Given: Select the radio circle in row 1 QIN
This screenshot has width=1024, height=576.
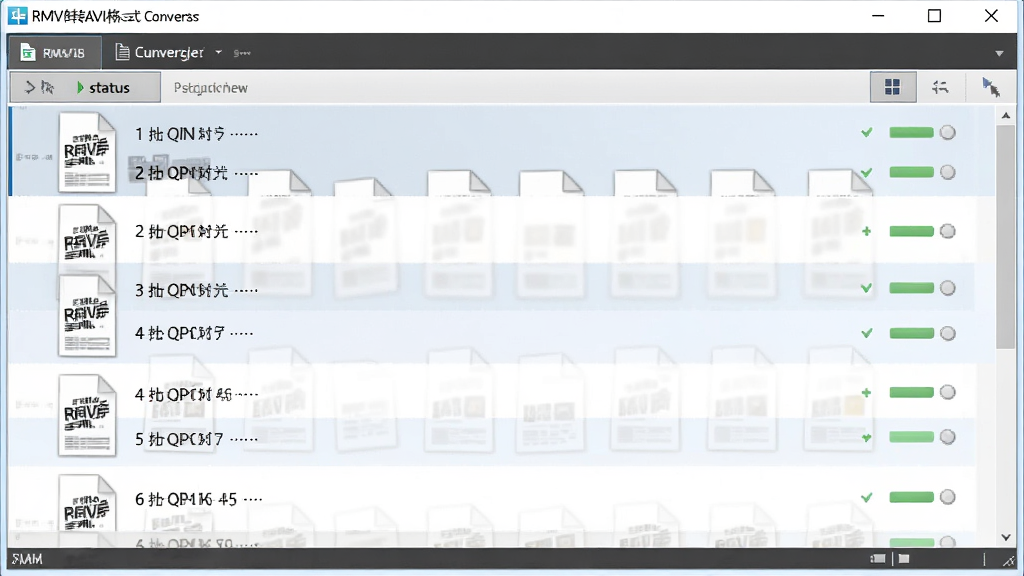Looking at the screenshot, I should coord(948,133).
